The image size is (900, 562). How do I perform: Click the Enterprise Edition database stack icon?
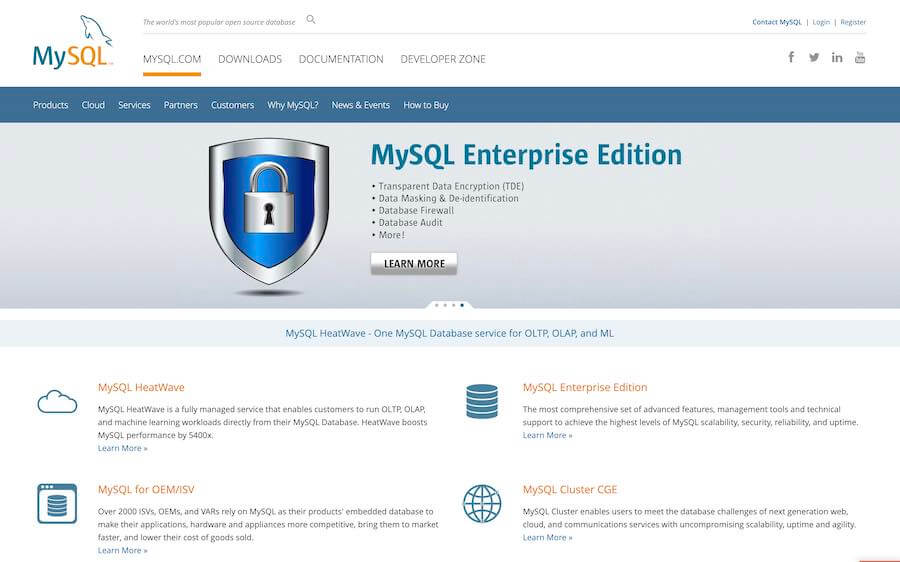tap(482, 401)
